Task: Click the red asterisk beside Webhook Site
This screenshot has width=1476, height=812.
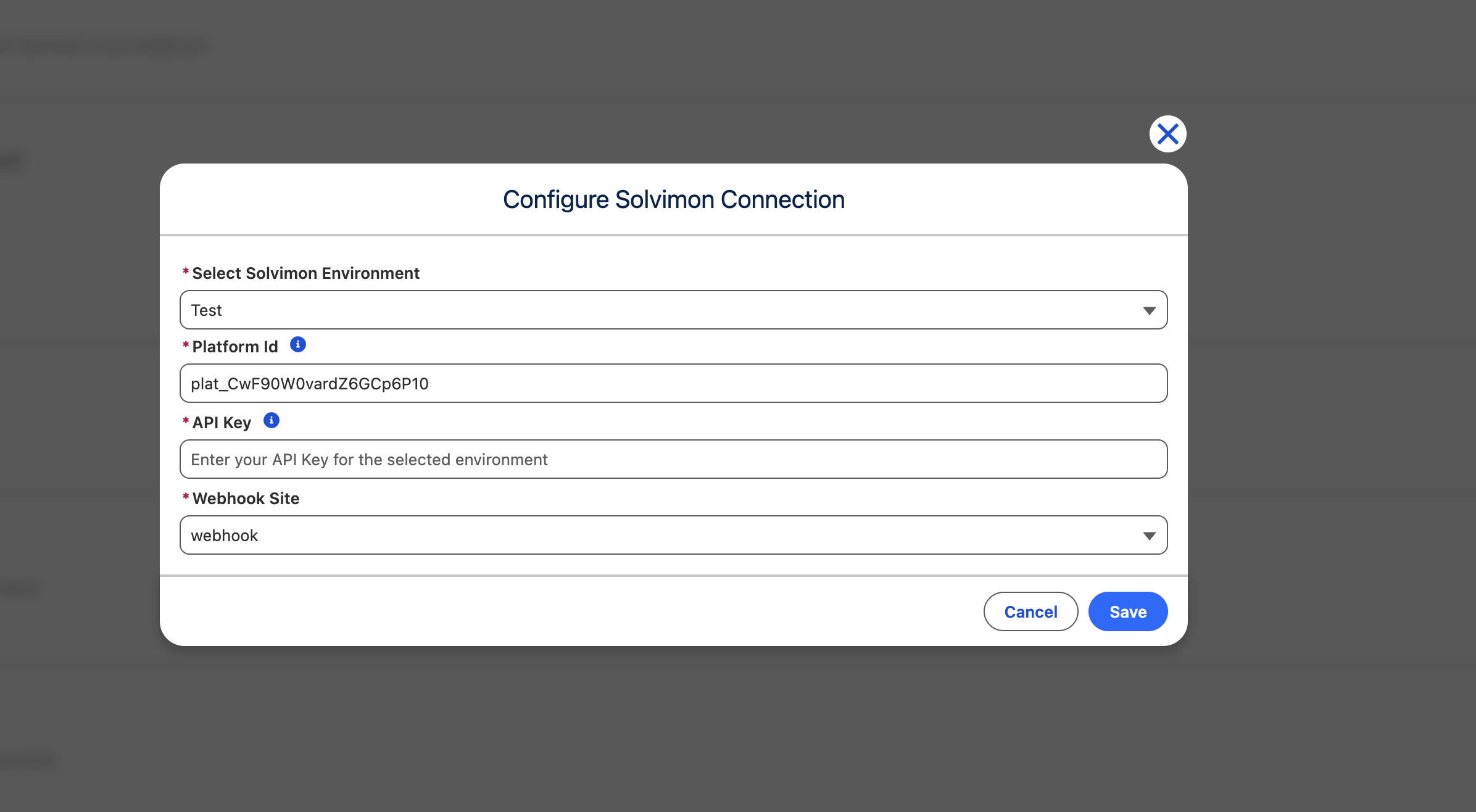Action: (186, 497)
